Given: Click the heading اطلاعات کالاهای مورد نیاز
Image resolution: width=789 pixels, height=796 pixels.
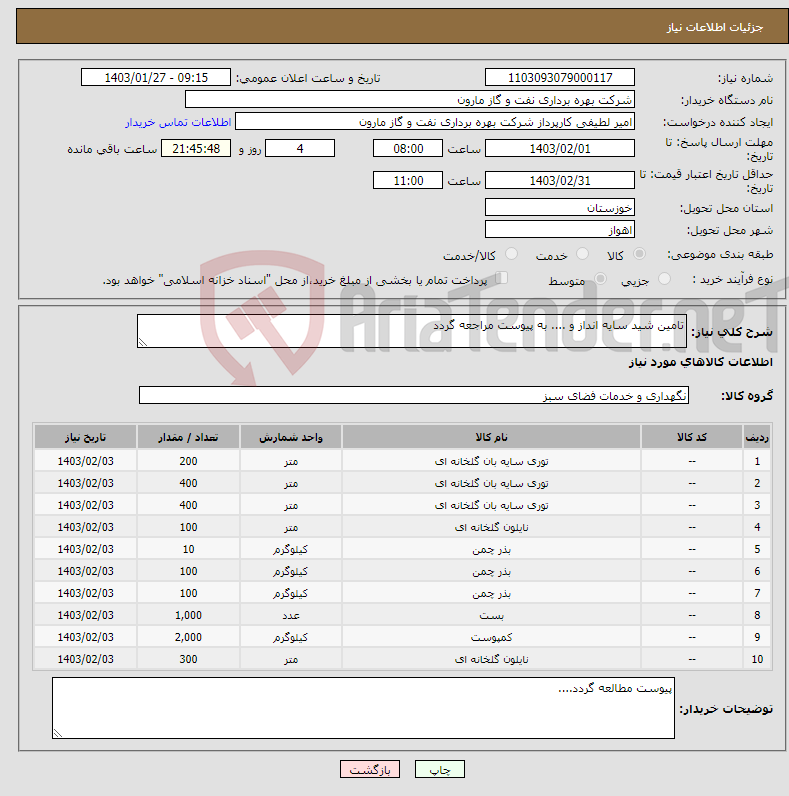Looking at the screenshot, I should 701,362.
